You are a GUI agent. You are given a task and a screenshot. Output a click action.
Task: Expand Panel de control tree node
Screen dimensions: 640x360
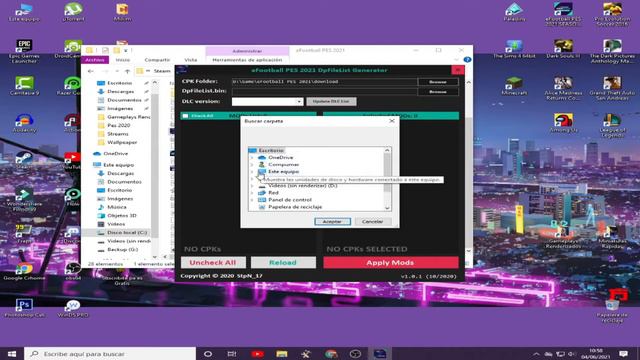252,200
